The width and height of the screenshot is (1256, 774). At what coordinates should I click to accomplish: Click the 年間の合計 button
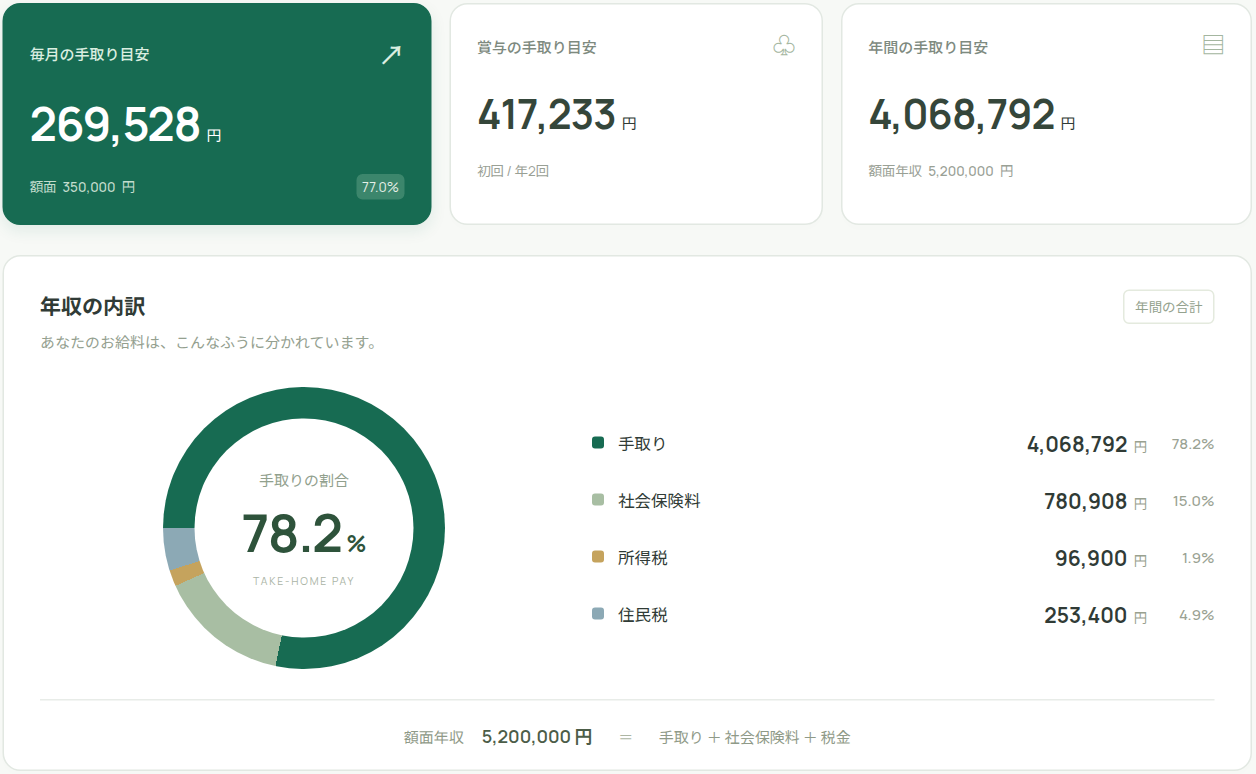(1169, 307)
